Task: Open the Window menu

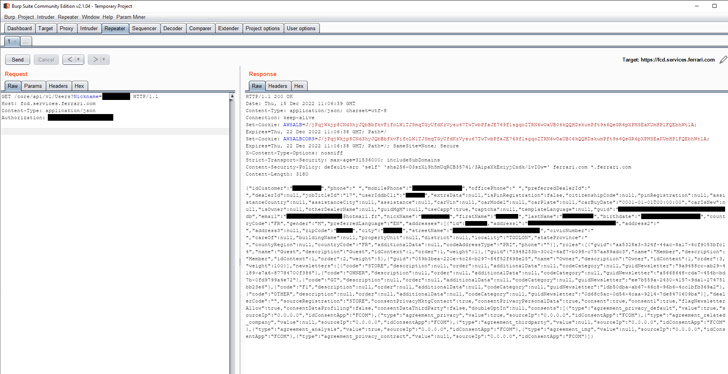Action: tap(91, 17)
